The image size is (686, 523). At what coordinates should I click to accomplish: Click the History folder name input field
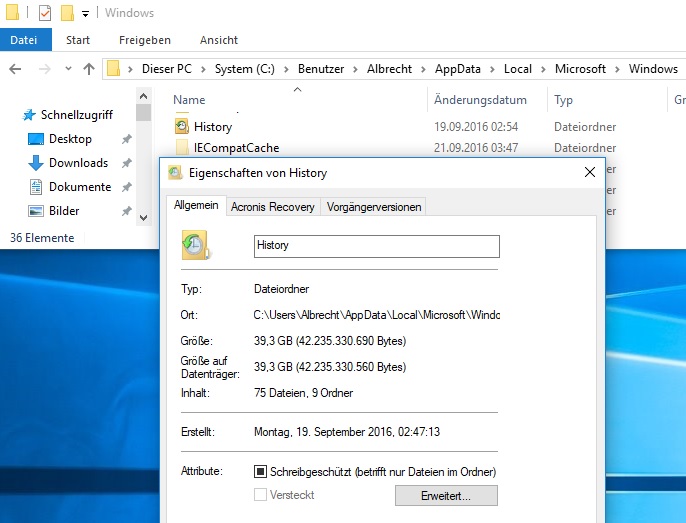click(377, 246)
